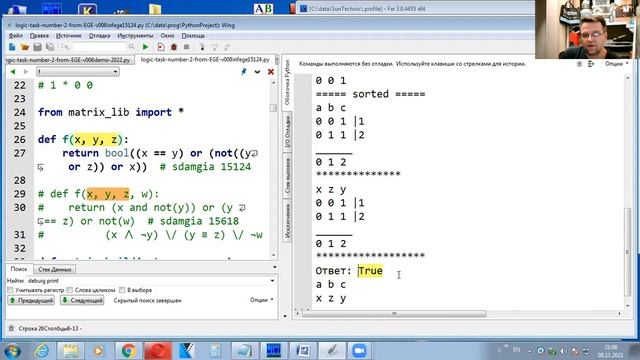Viewport: 640px width, 360px height.
Task: Click the code editor vertical scrollbar
Action: click(x=273, y=108)
